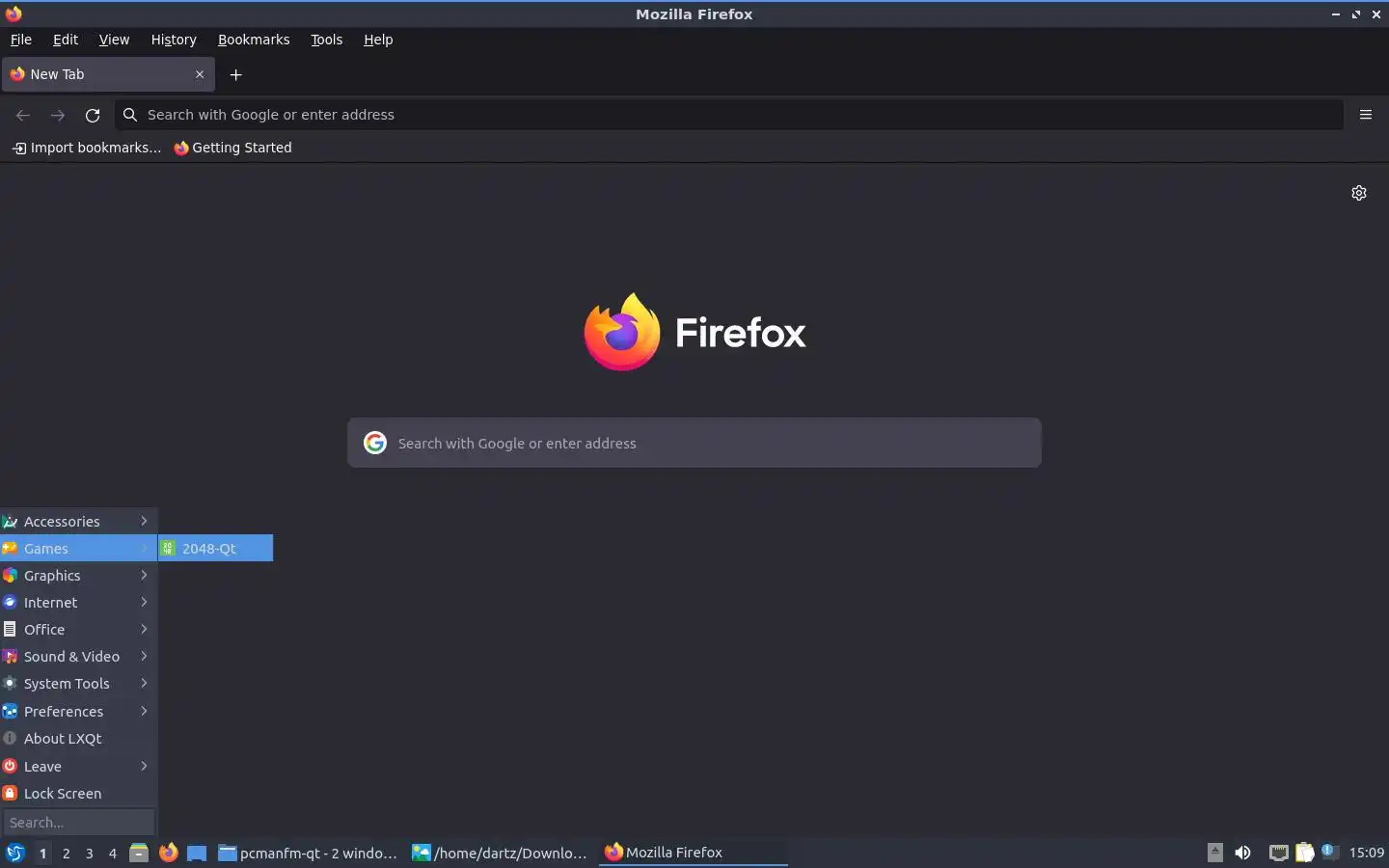
Task: Click the 15:09 panel clock
Action: tap(1367, 853)
